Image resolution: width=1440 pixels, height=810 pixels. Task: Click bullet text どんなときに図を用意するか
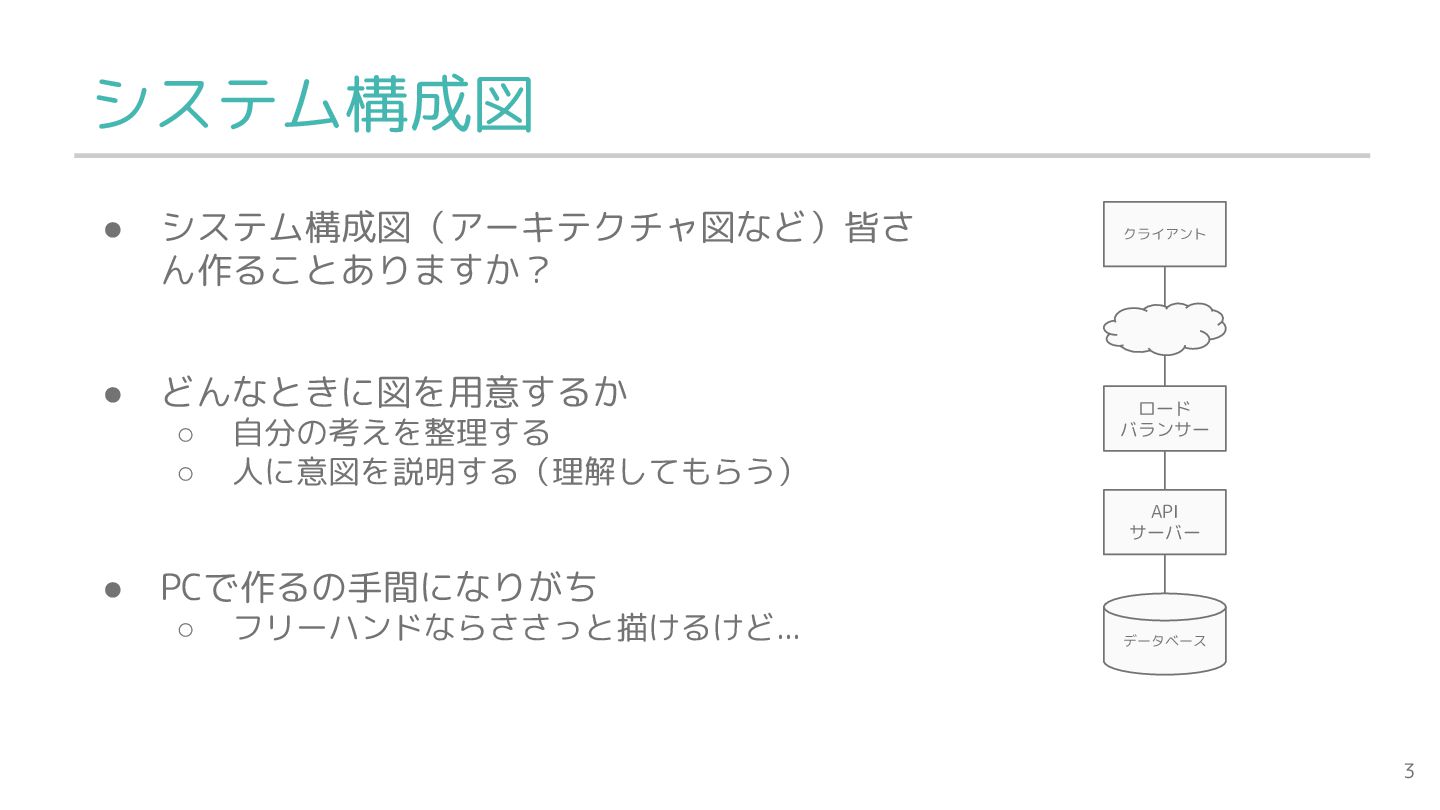(395, 392)
